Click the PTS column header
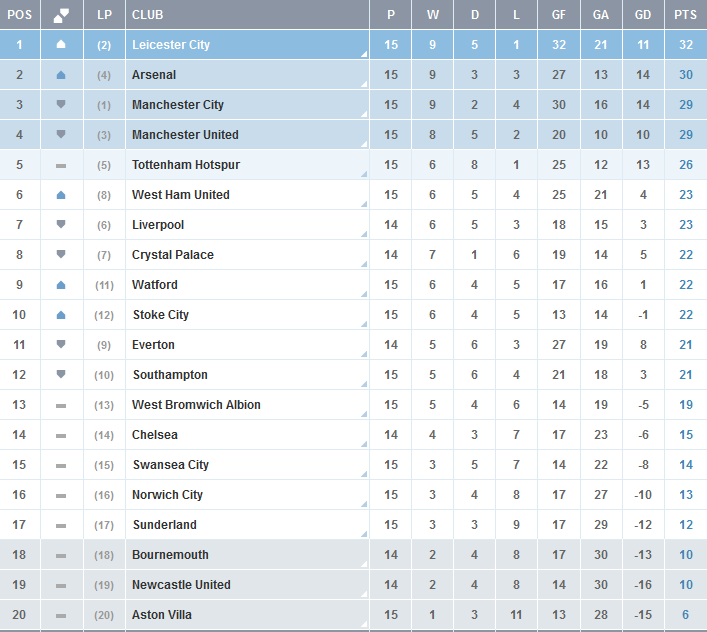 click(x=685, y=15)
